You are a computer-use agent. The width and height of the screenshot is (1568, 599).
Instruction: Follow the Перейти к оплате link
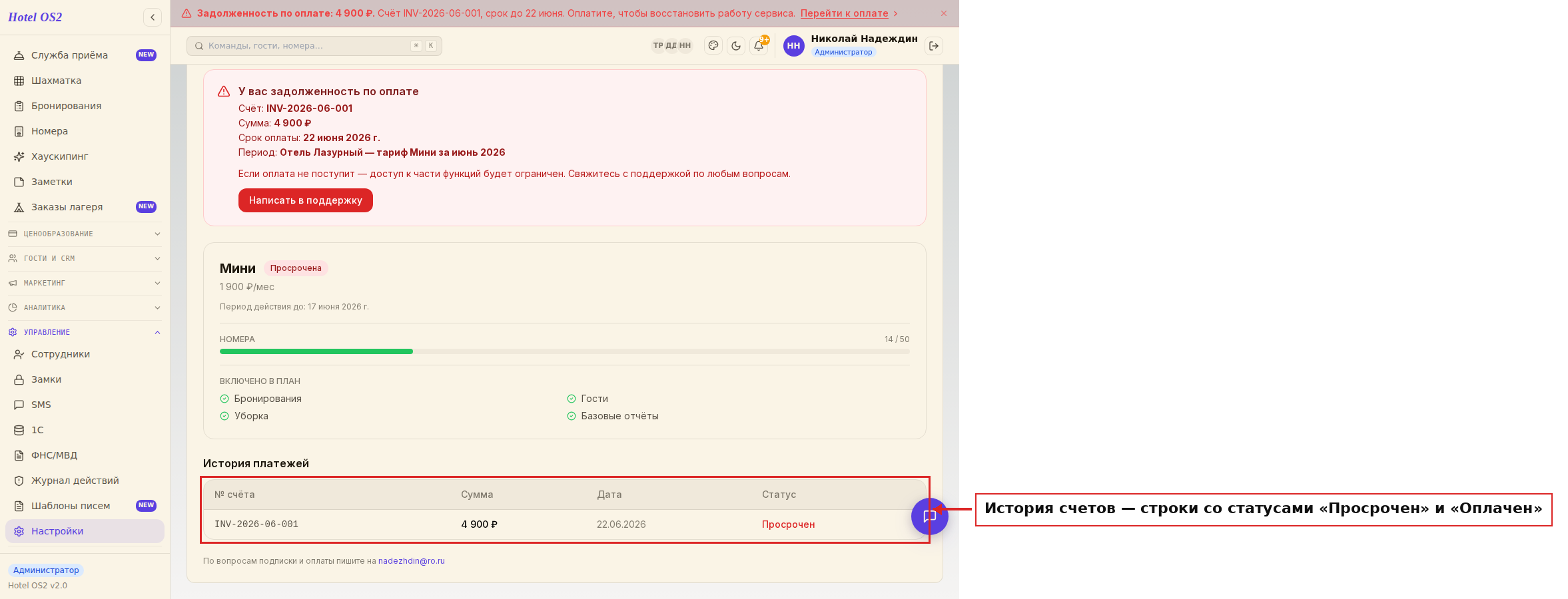pos(844,13)
